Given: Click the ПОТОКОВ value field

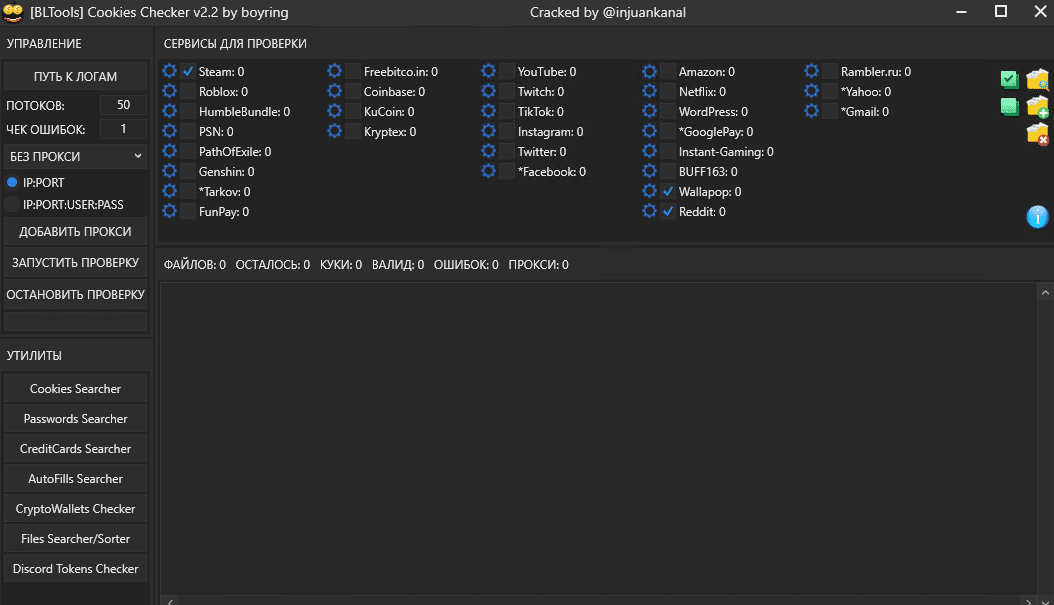Looking at the screenshot, I should point(123,105).
